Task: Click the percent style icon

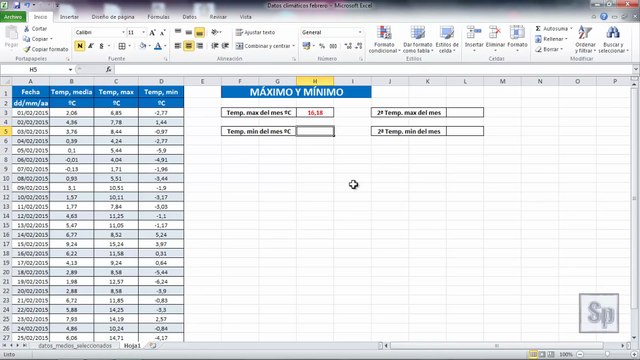Action: coord(322,46)
